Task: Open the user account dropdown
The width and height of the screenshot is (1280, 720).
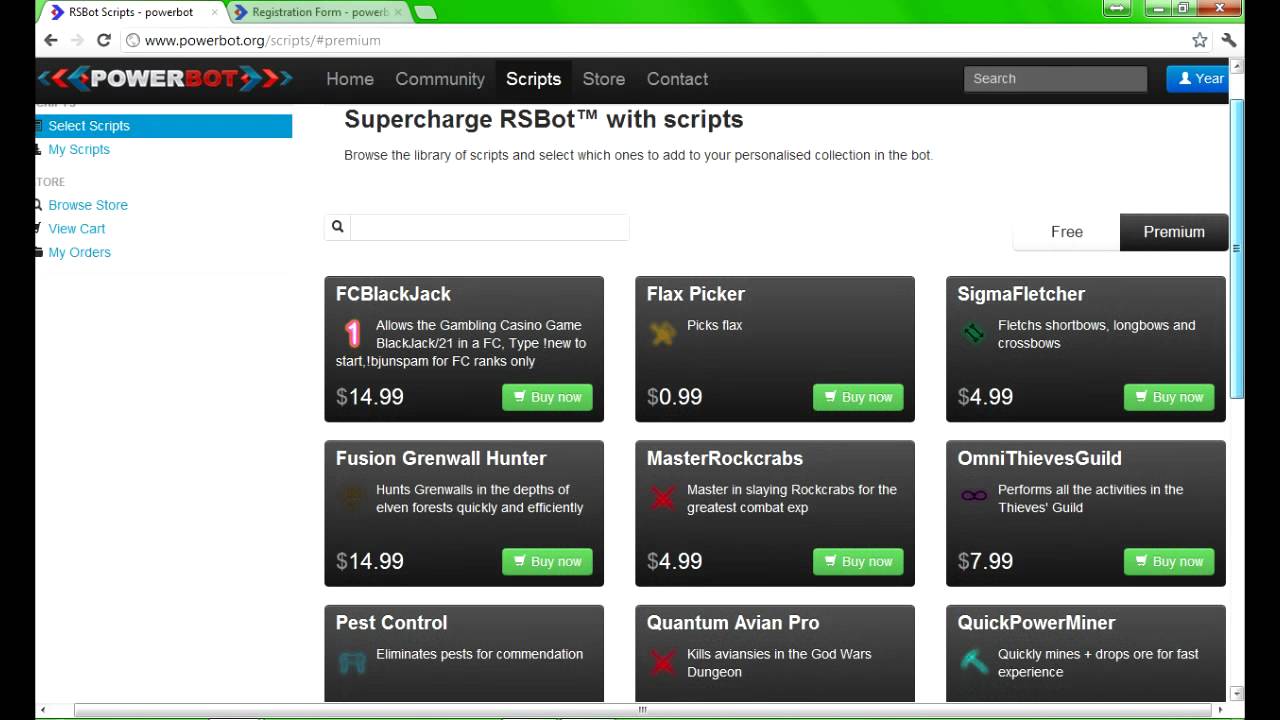Action: 1198,79
